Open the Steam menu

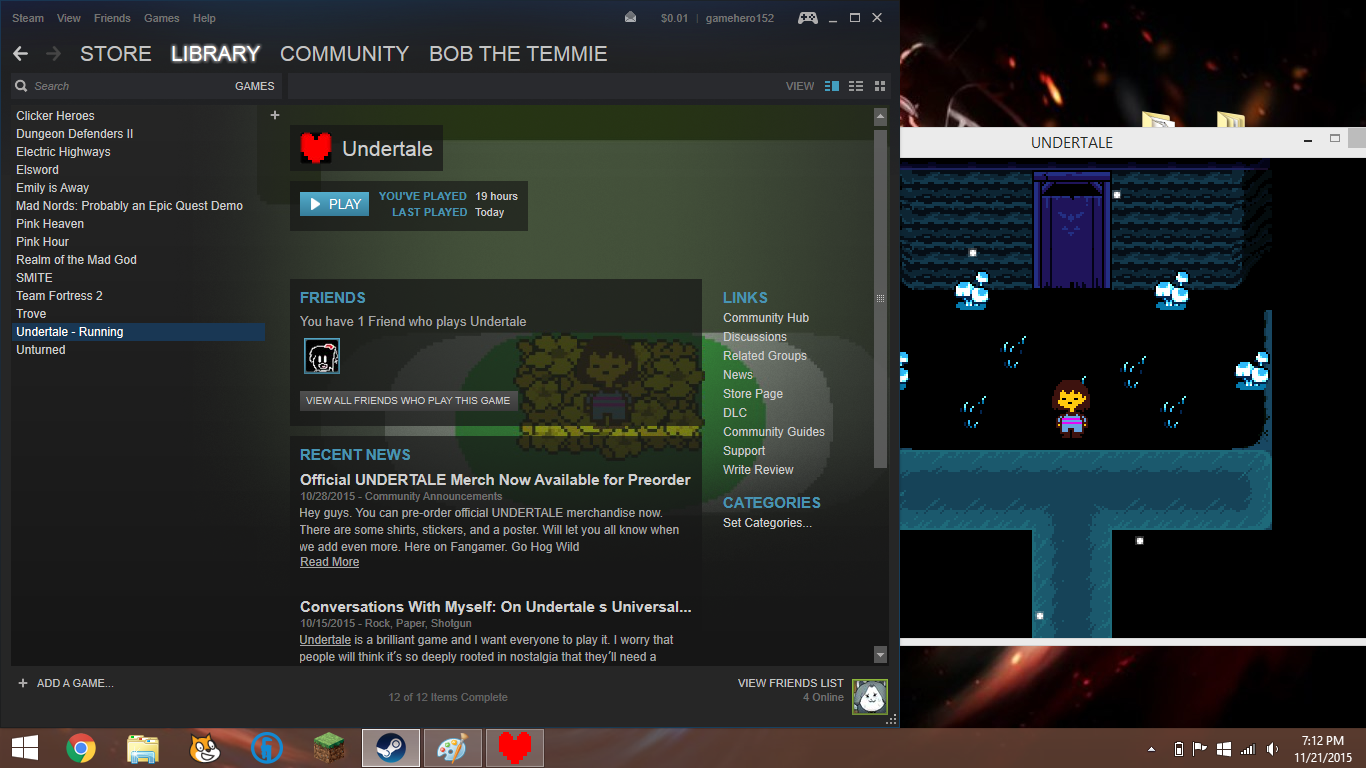[28, 18]
